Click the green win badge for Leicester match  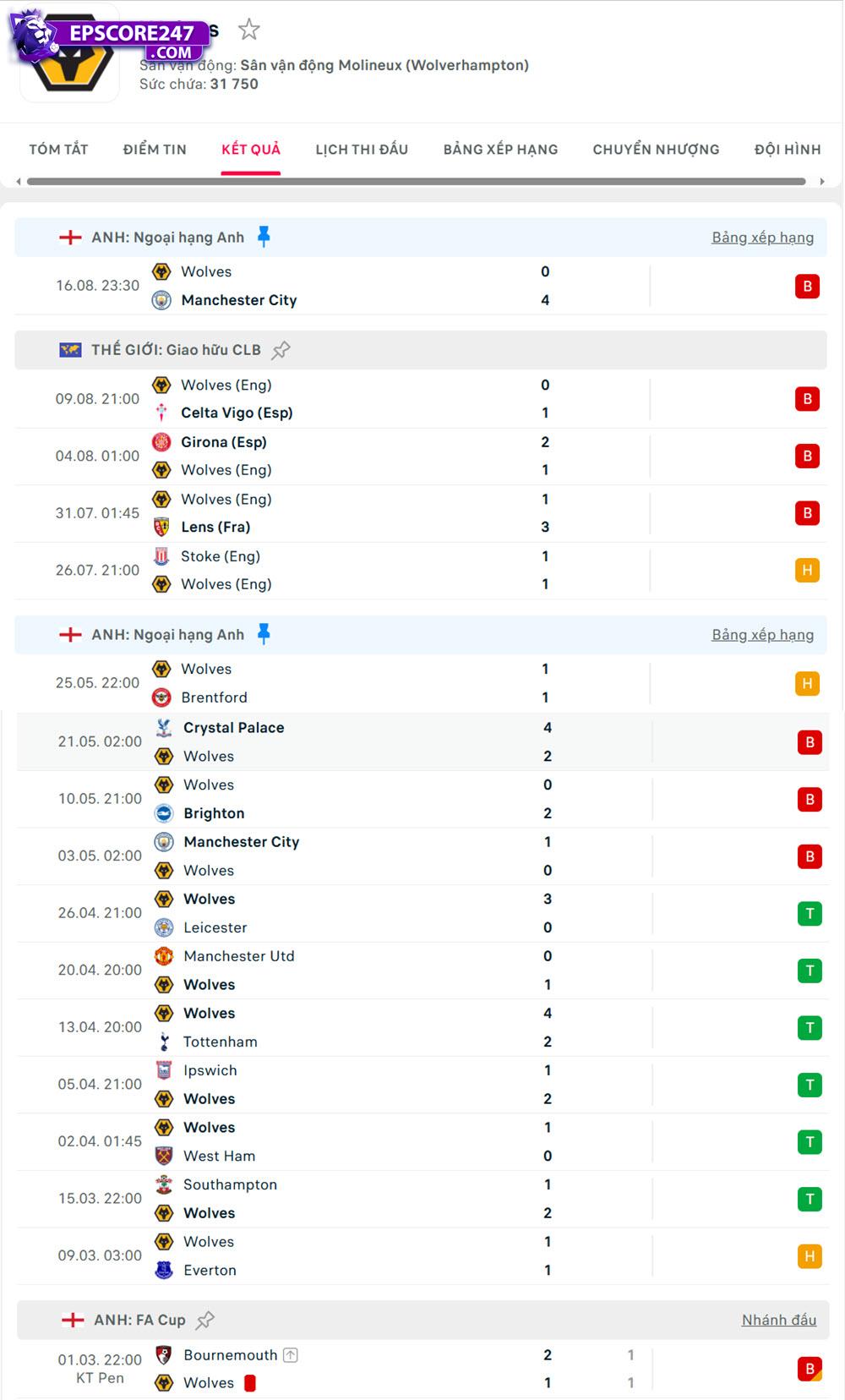point(810,913)
